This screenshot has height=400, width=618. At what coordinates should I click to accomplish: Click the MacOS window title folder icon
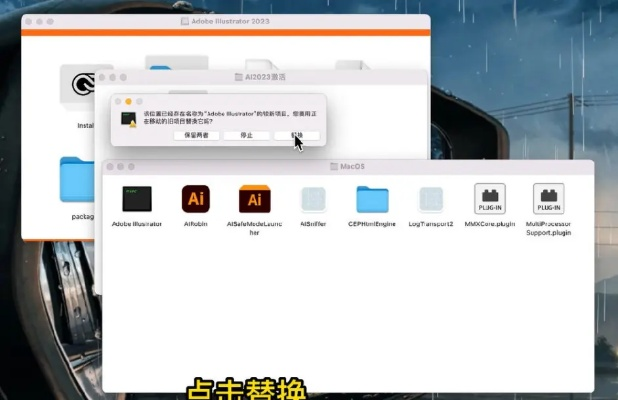pos(334,166)
